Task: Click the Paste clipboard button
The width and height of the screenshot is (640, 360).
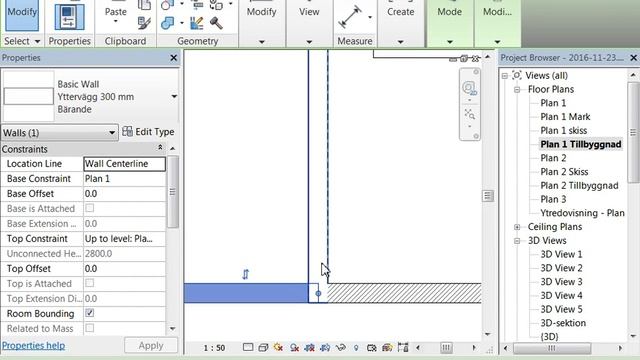Action: point(116,11)
